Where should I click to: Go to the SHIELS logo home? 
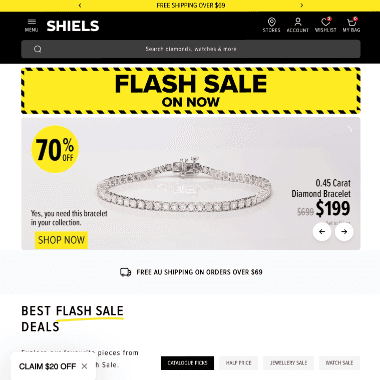(73, 26)
